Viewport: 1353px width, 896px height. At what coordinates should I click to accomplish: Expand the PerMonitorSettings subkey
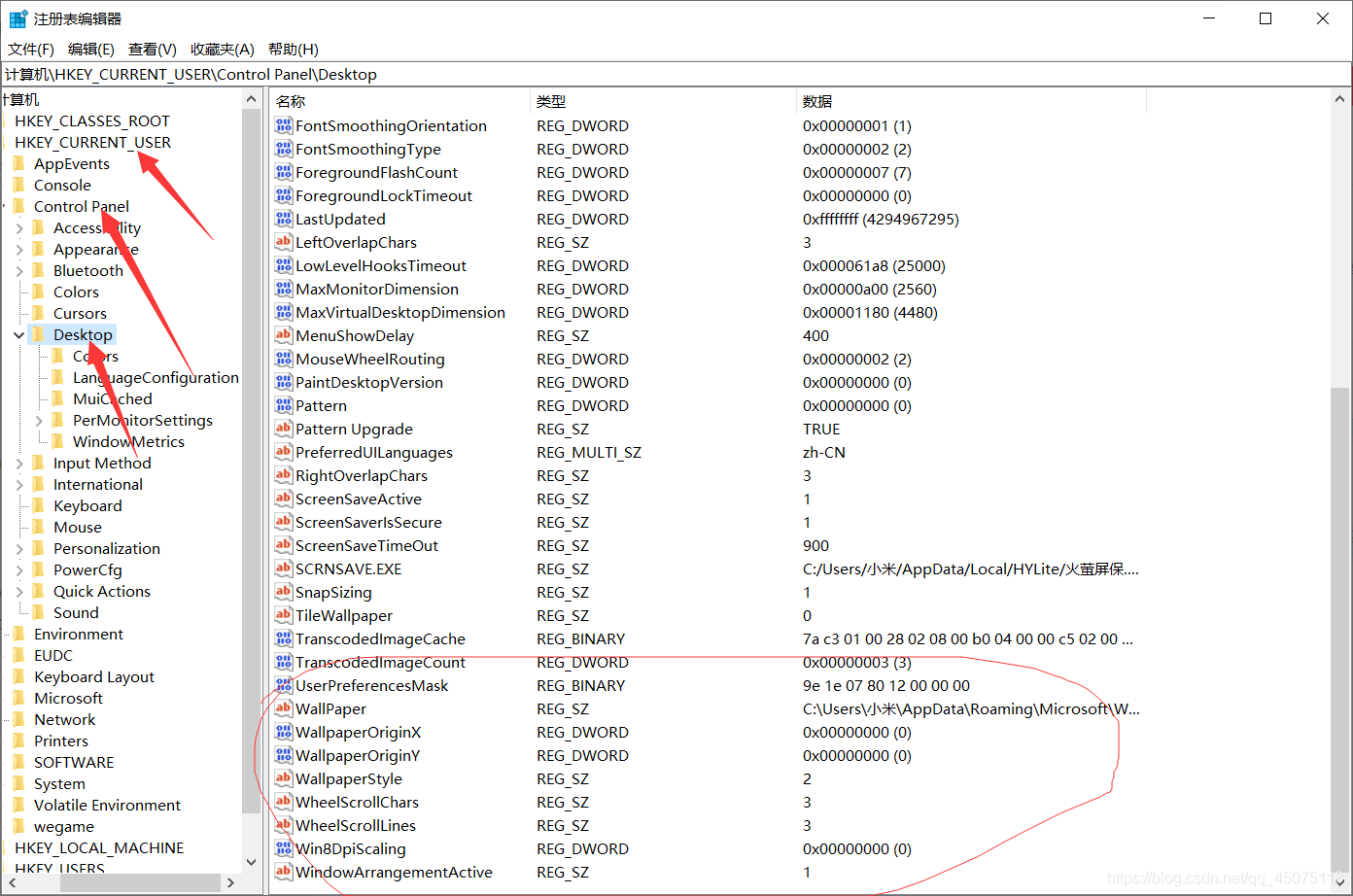coord(39,421)
